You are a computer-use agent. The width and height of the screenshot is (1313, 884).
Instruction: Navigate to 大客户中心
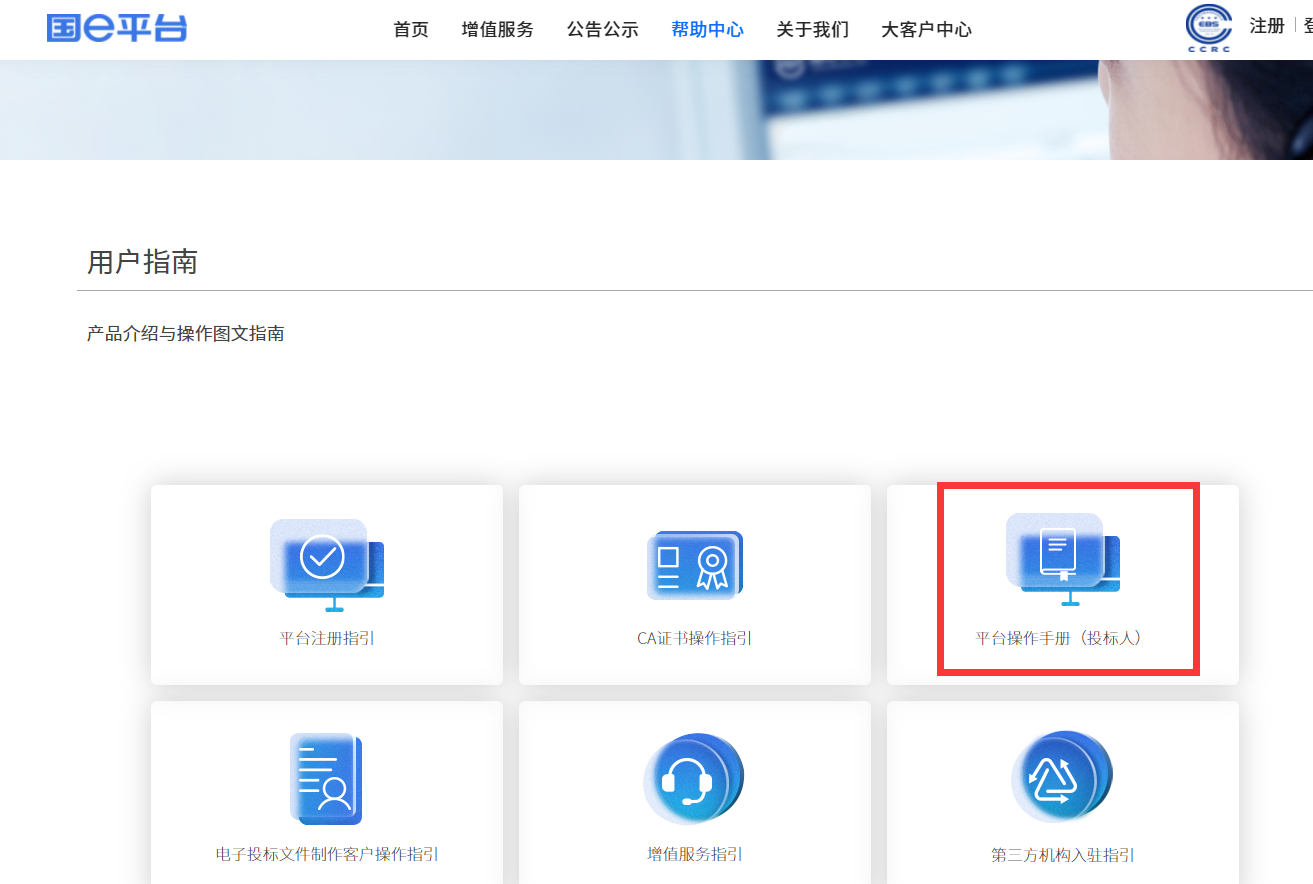926,30
